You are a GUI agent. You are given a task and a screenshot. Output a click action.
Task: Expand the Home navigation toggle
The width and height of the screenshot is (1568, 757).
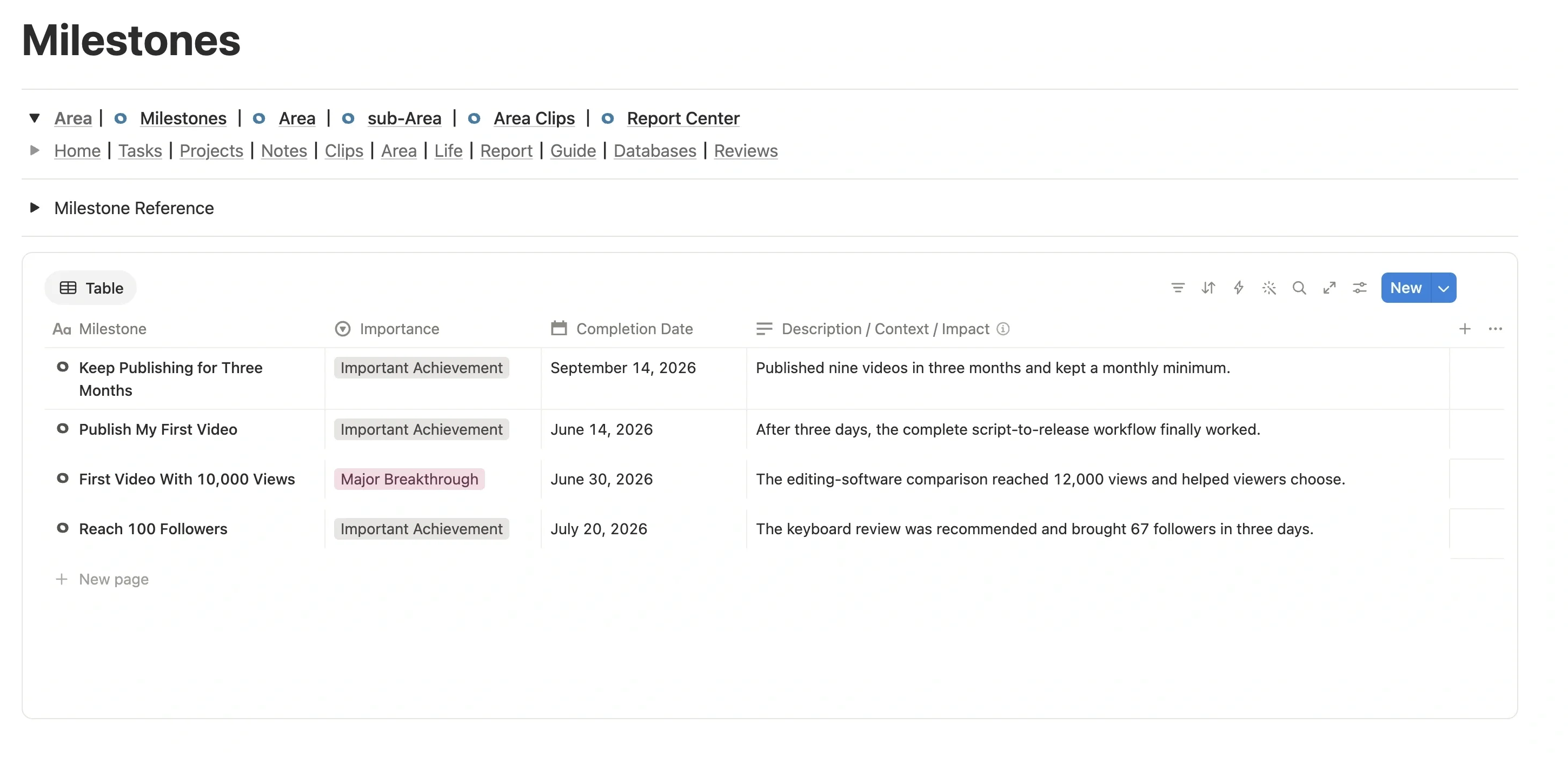click(35, 150)
